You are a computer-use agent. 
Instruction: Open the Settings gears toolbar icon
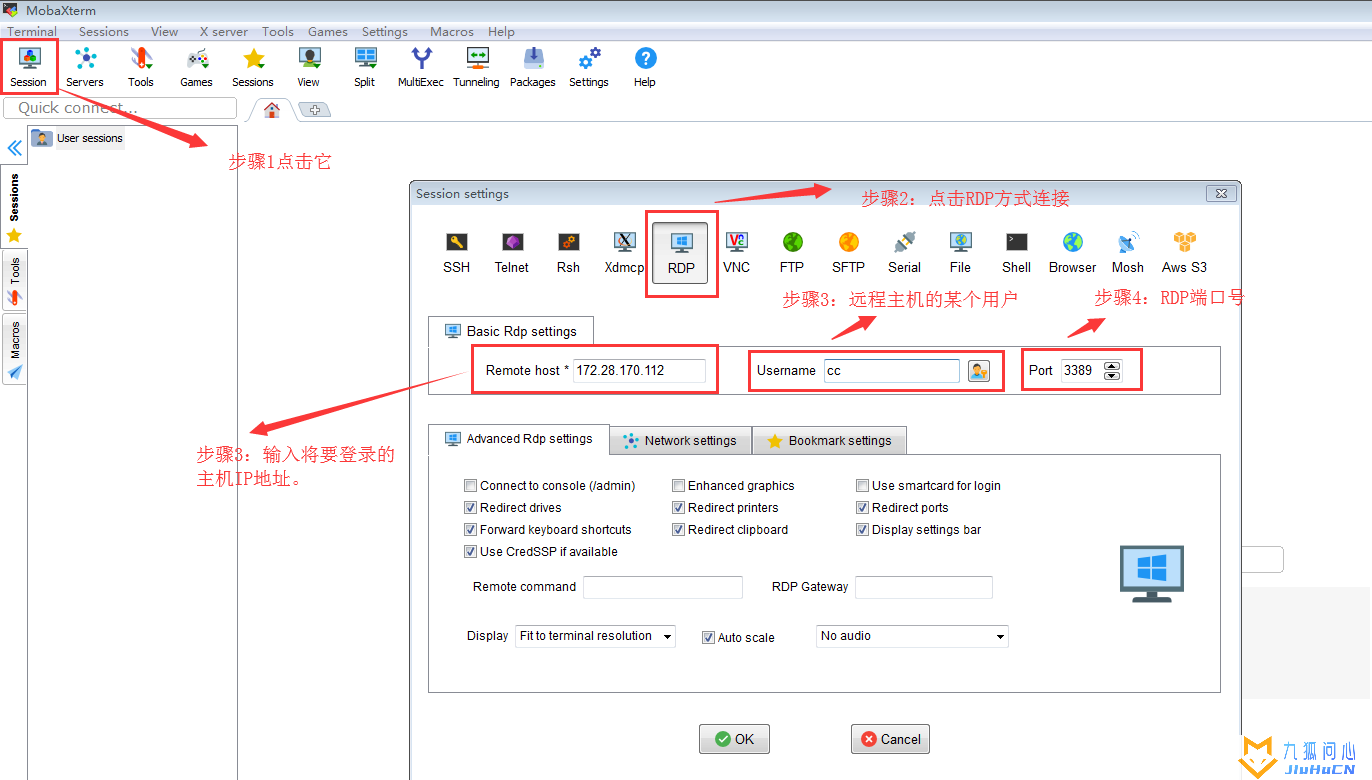(589, 67)
